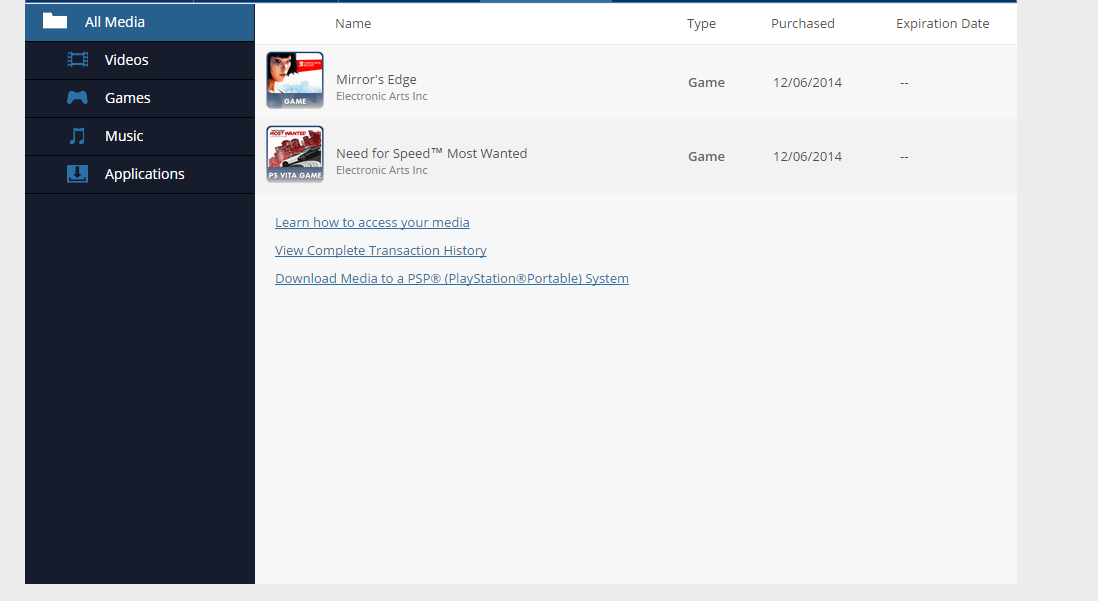Open Learn how to access your media link
This screenshot has width=1098, height=601.
click(x=372, y=222)
